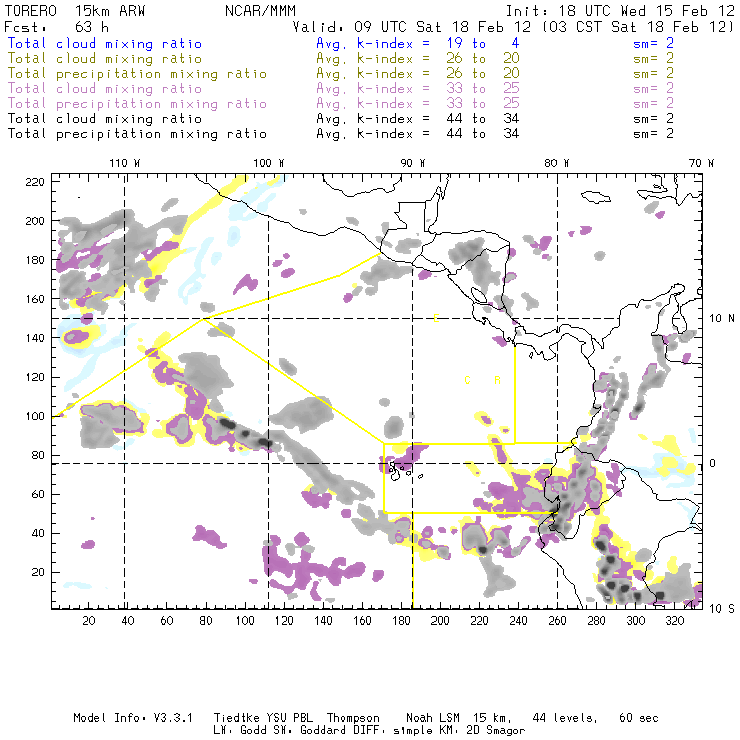Click 'k-index = 26 to 20' in olive precipitation row
Image resolution: width=740 pixels, height=740 pixels.
(438, 74)
